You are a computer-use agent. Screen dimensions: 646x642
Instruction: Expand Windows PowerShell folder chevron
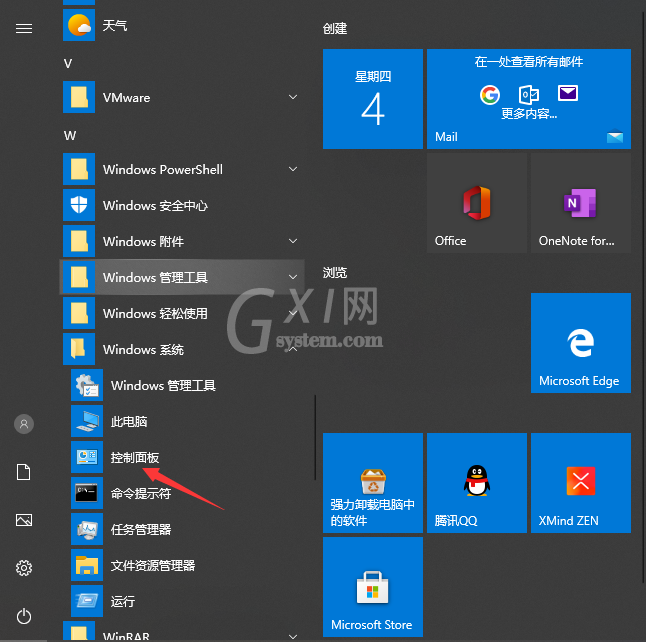pos(293,169)
